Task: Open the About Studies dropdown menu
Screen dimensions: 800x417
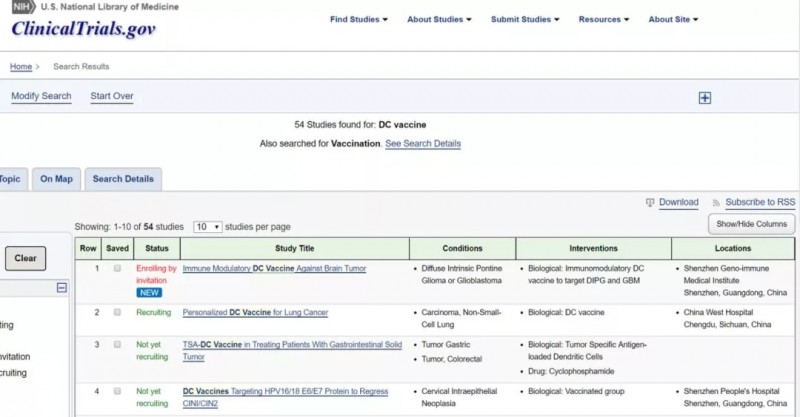Action: coord(439,19)
